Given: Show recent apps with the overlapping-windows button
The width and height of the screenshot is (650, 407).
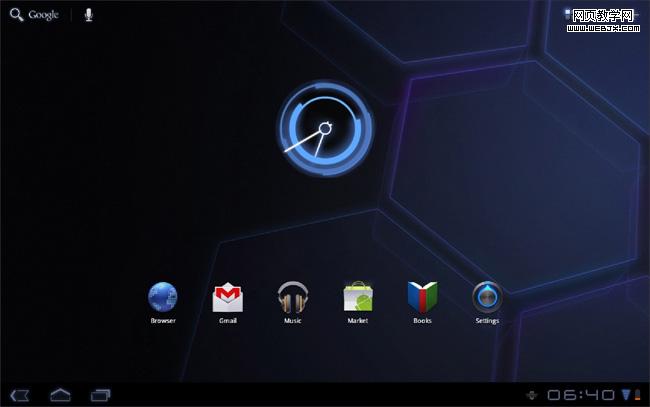Looking at the screenshot, I should click(x=101, y=394).
